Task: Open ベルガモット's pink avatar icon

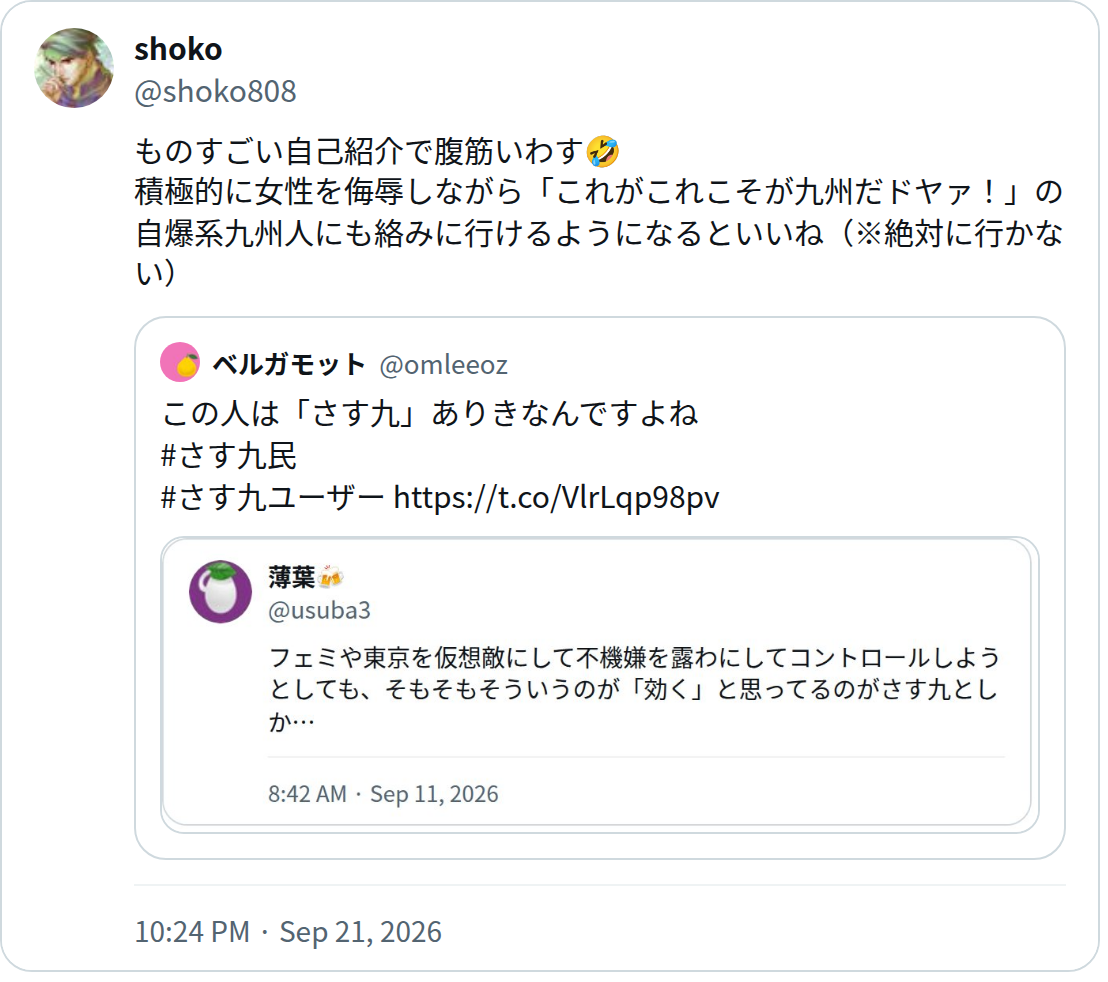Action: [x=180, y=362]
